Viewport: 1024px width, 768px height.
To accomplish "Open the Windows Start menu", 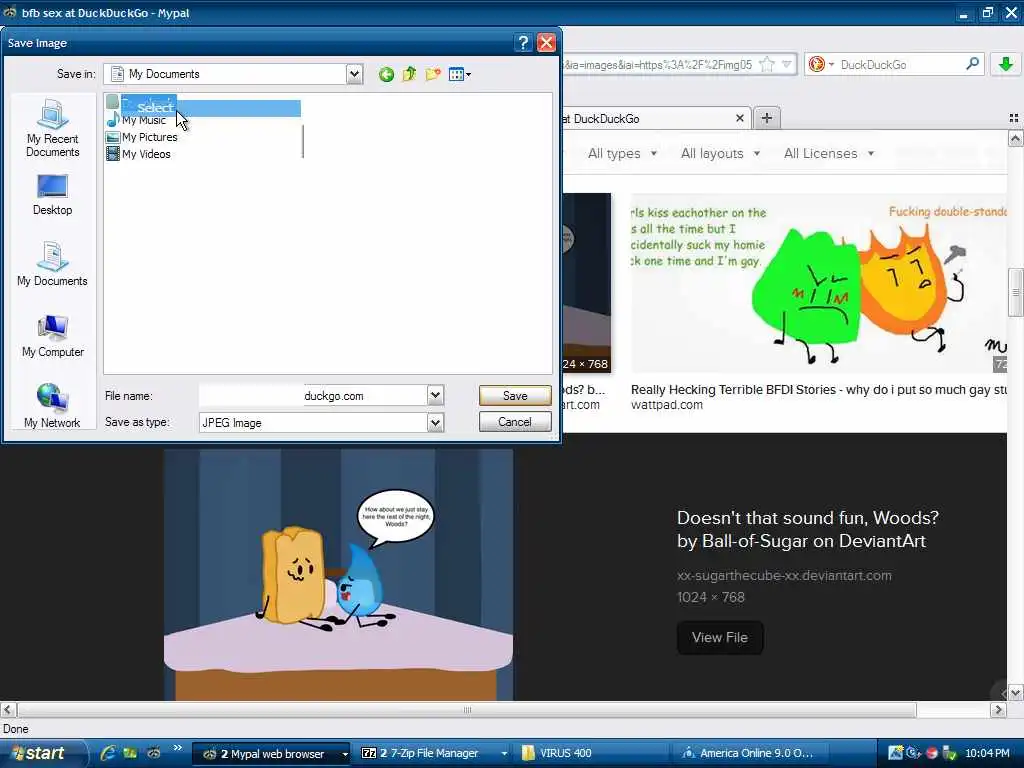I will point(42,754).
